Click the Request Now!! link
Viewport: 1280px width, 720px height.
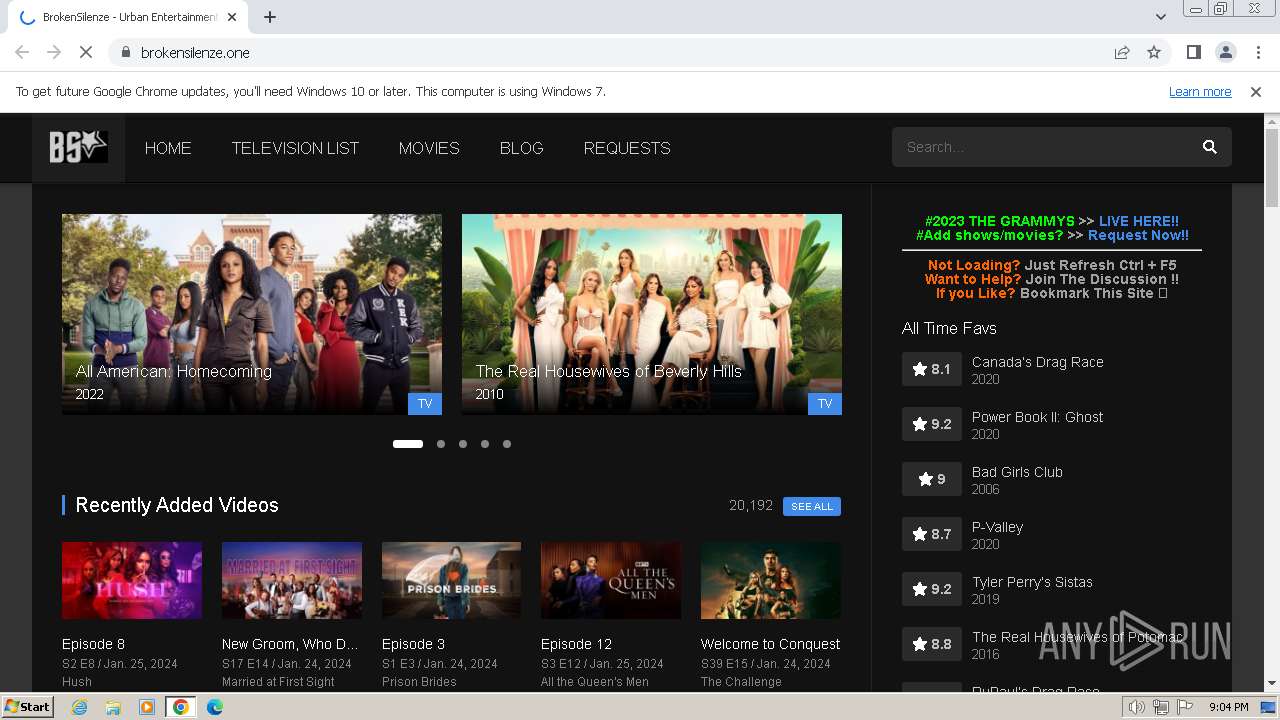(1138, 235)
